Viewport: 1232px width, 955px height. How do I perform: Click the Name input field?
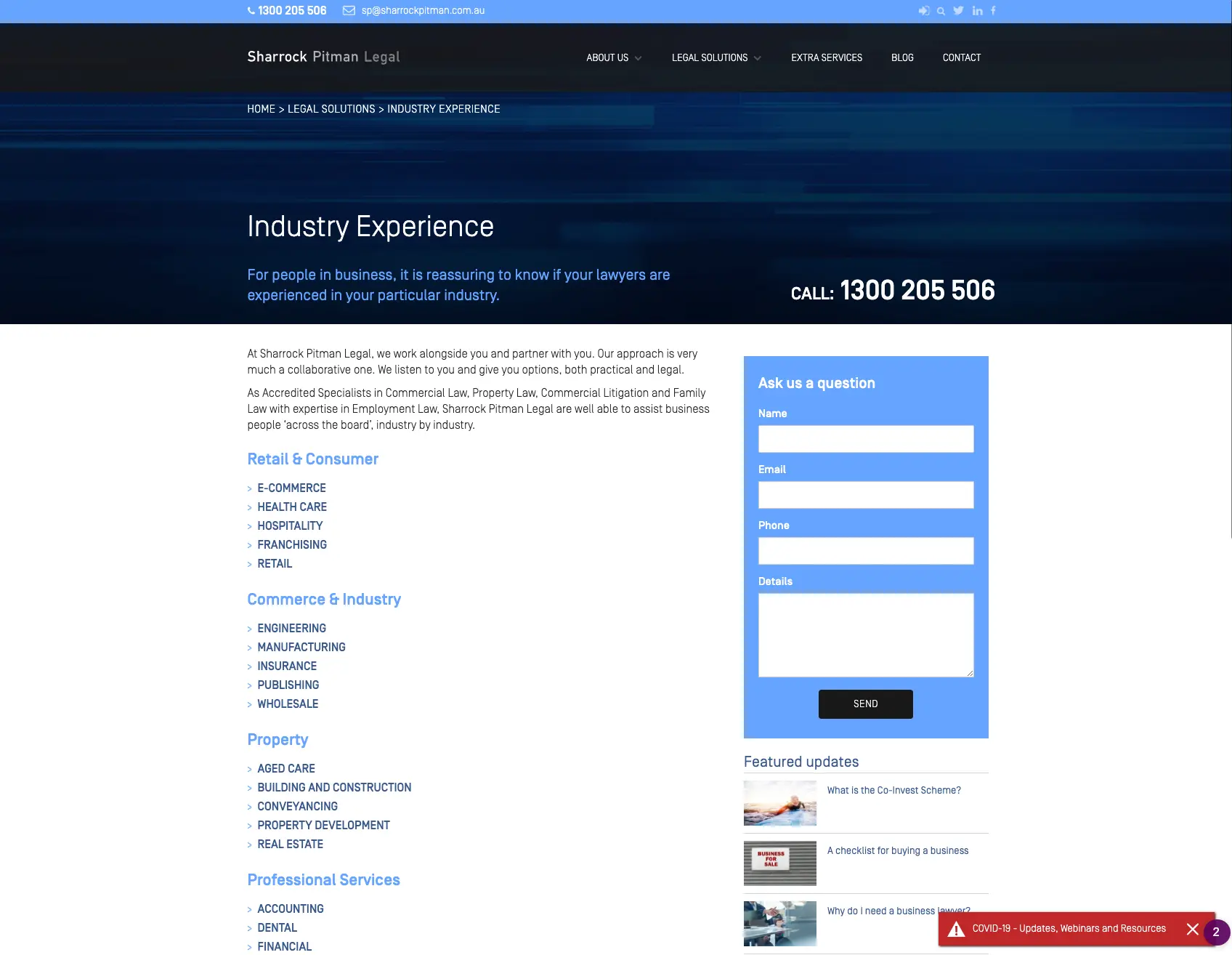[x=865, y=439]
